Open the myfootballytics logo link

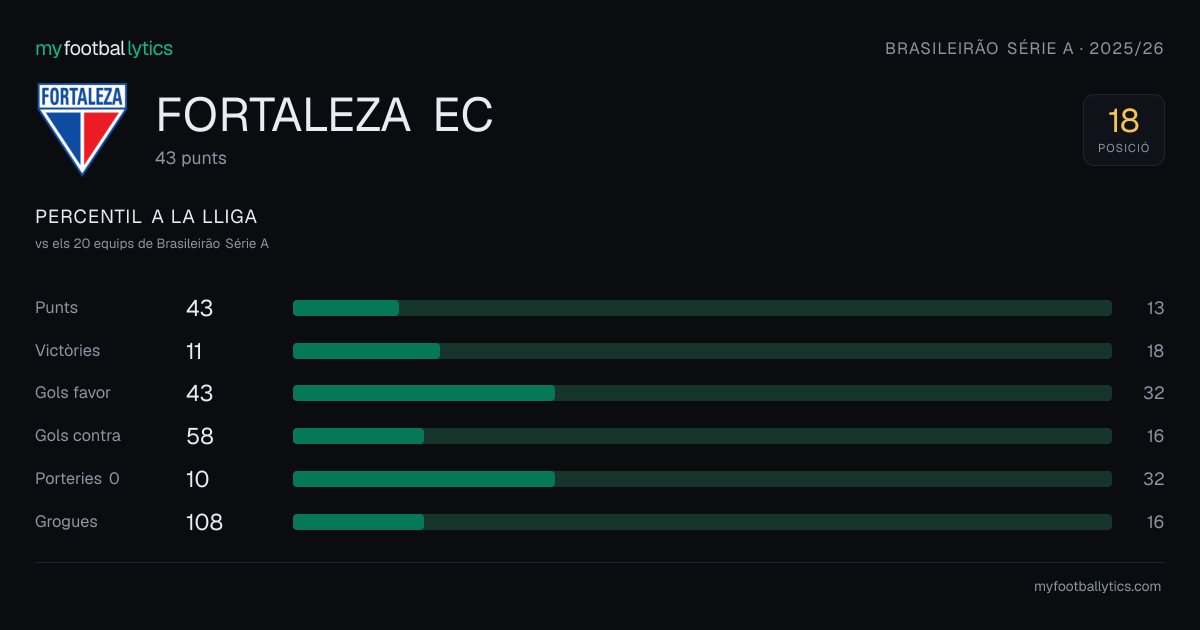coord(104,48)
